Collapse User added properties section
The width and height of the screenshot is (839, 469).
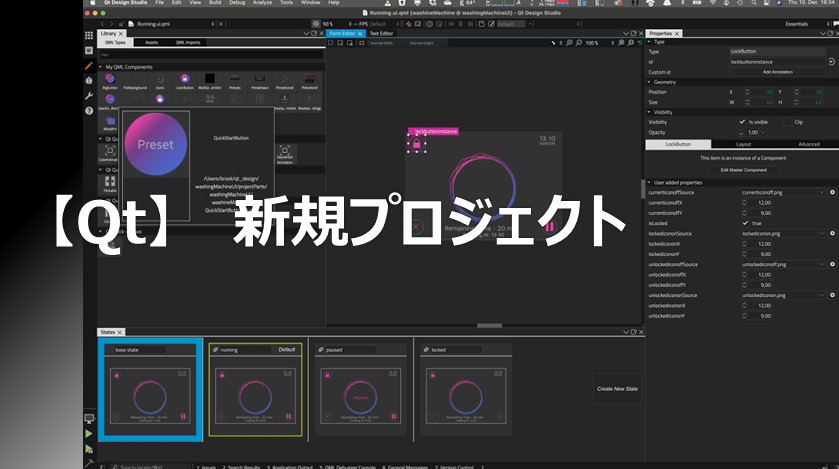click(649, 182)
